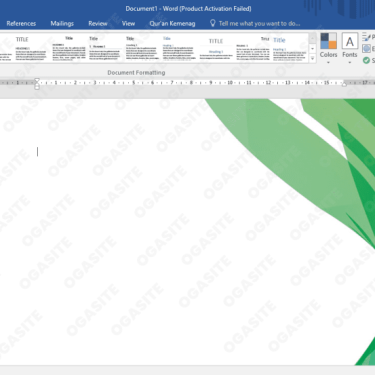
Task: Go to the View tab
Action: pos(128,24)
